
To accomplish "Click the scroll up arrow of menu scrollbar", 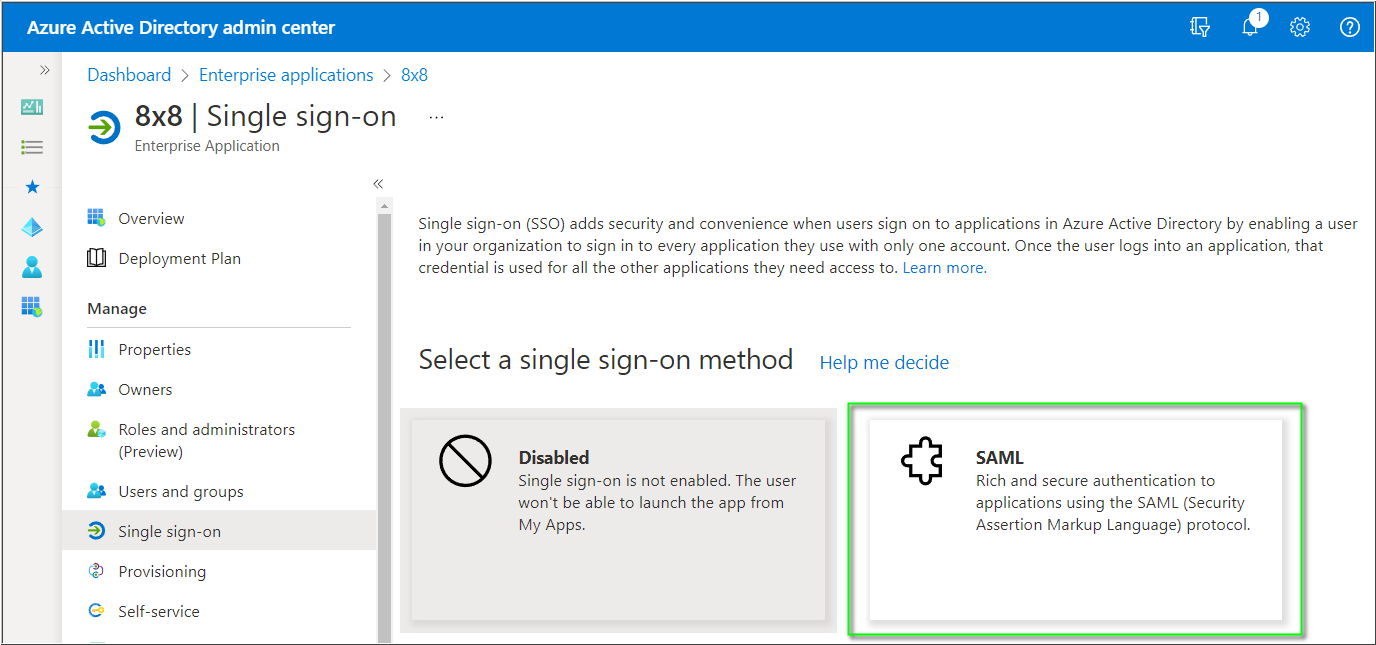I will (384, 206).
